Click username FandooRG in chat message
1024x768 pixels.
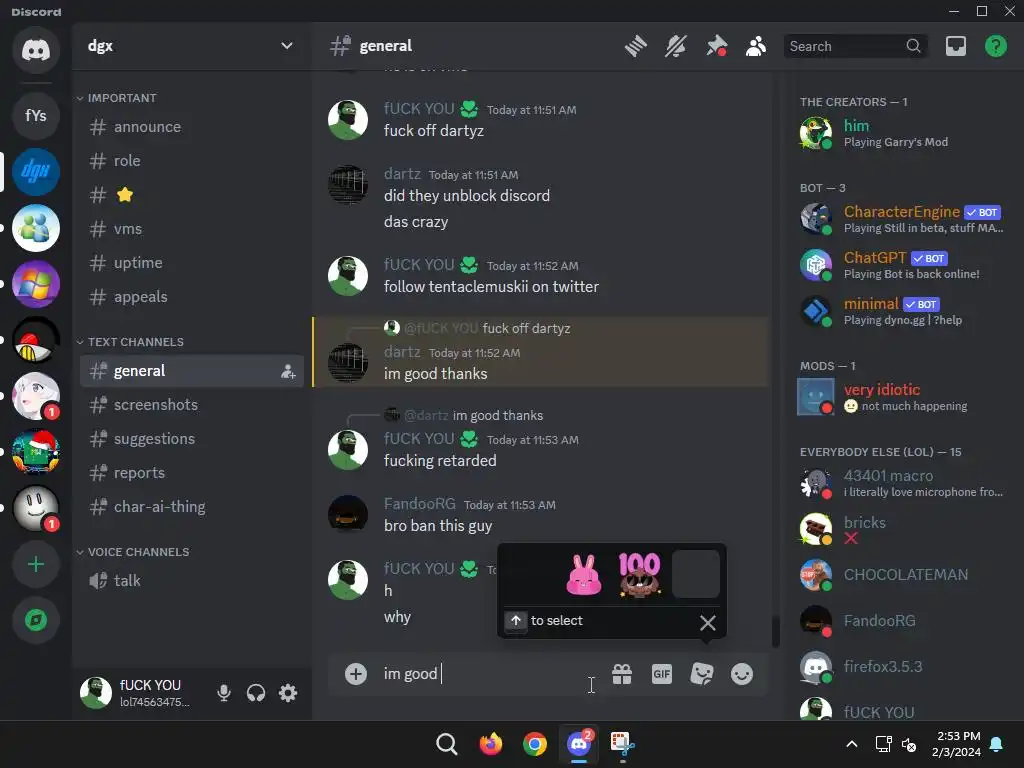pyautogui.click(x=419, y=504)
